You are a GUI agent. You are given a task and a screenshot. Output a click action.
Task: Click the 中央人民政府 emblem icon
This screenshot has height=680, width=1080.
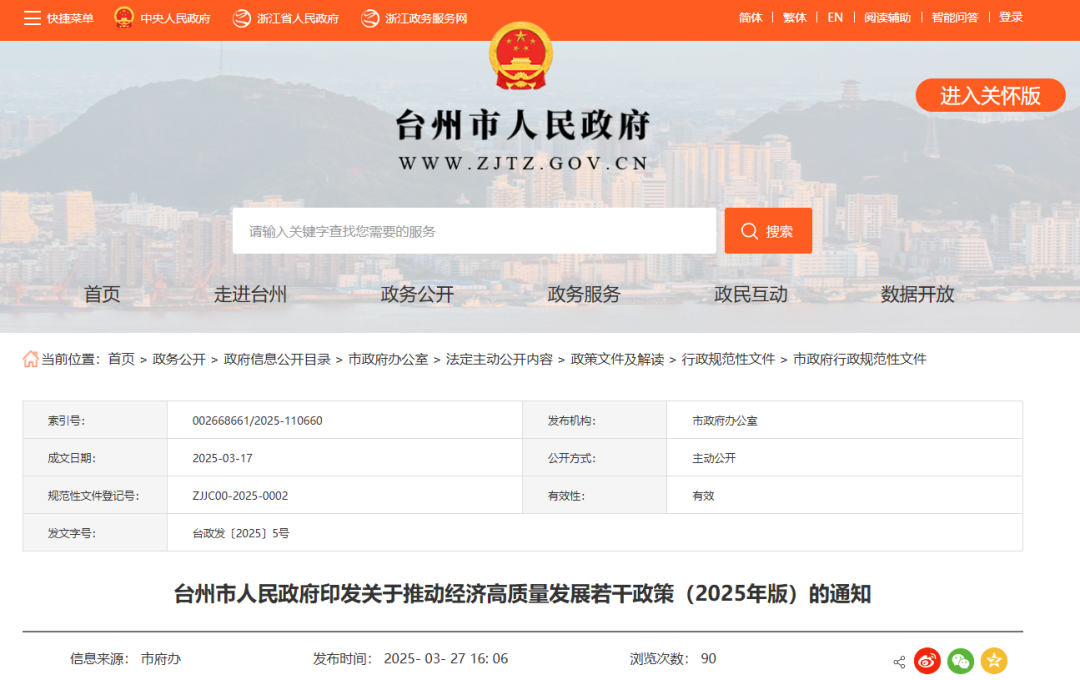tap(122, 16)
